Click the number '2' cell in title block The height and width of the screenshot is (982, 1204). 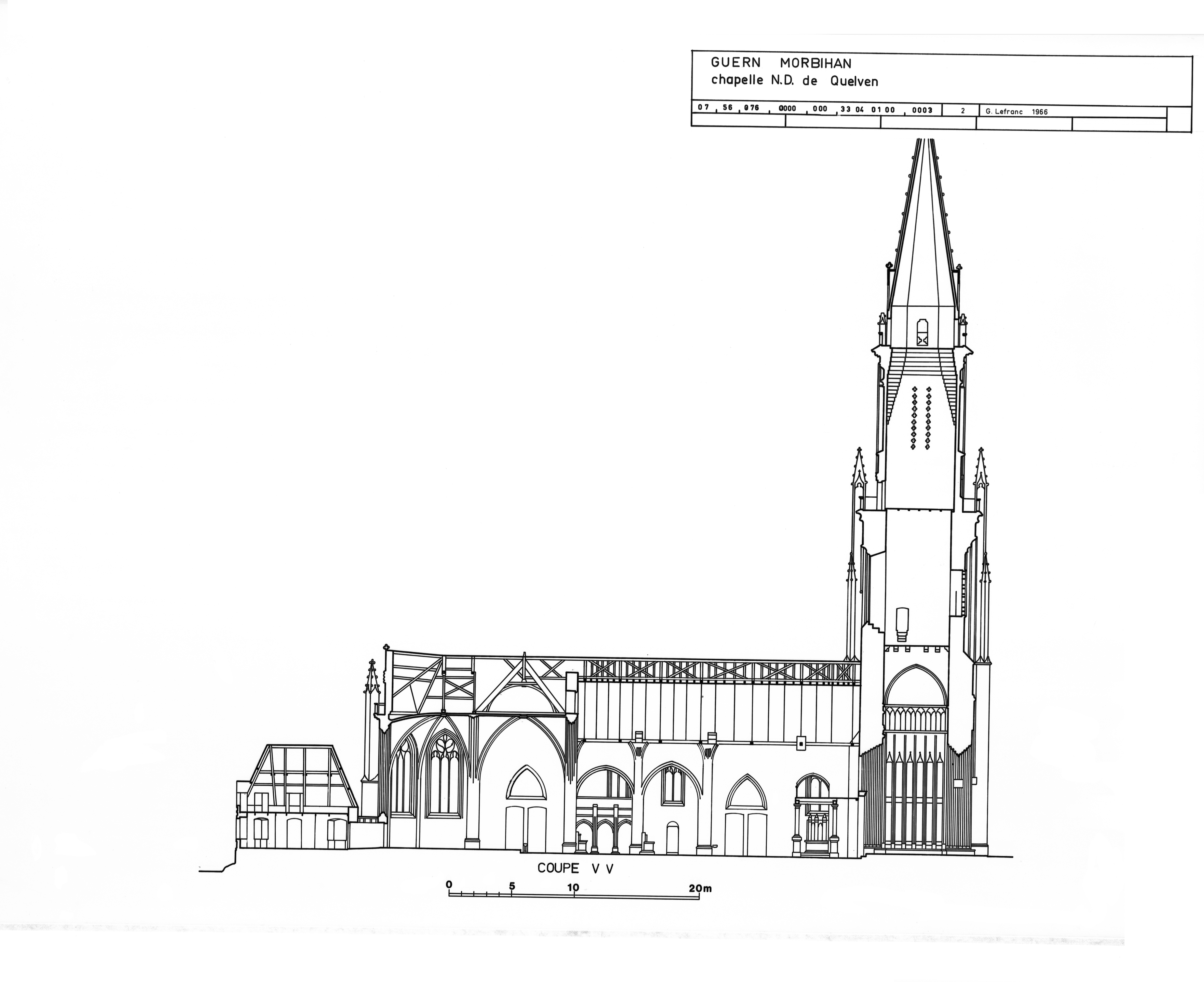click(x=963, y=111)
